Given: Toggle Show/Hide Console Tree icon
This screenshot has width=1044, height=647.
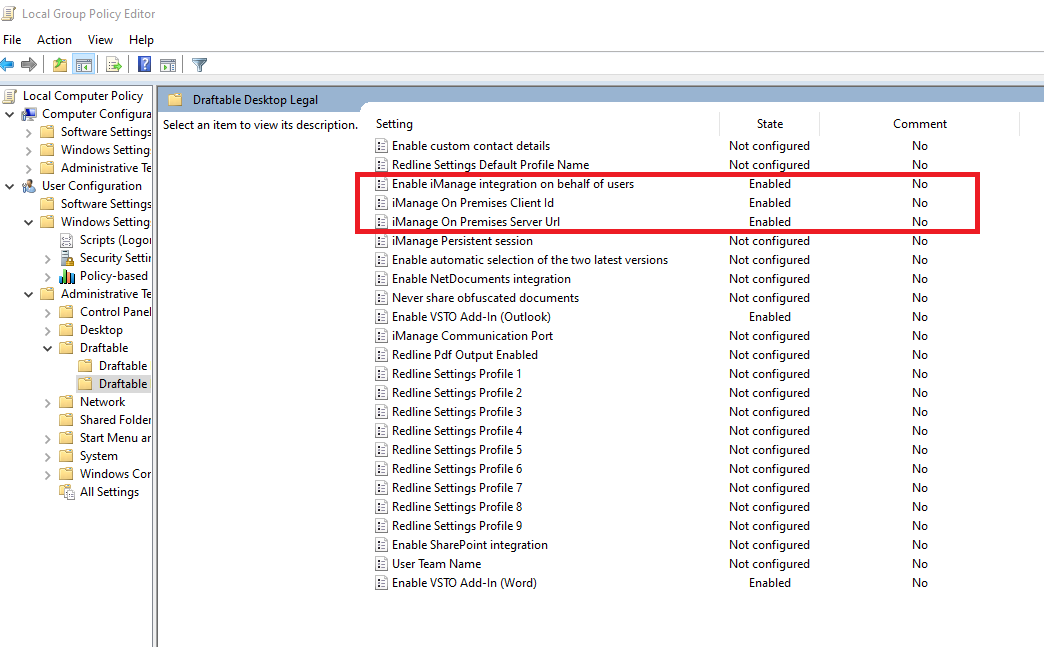Looking at the screenshot, I should tap(84, 65).
